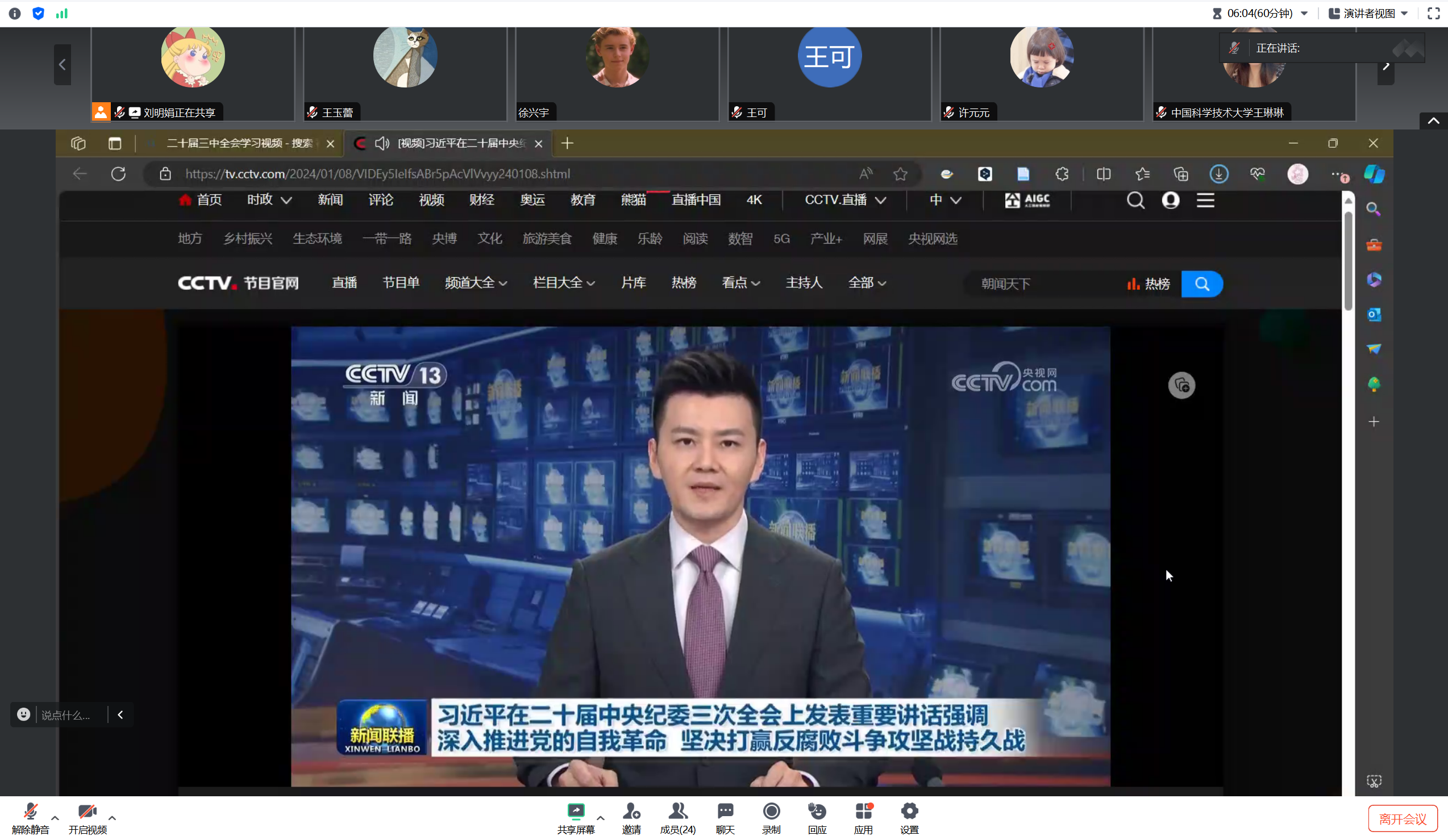Toggle vertical tabs icon
The width and height of the screenshot is (1448, 840).
coord(115,143)
